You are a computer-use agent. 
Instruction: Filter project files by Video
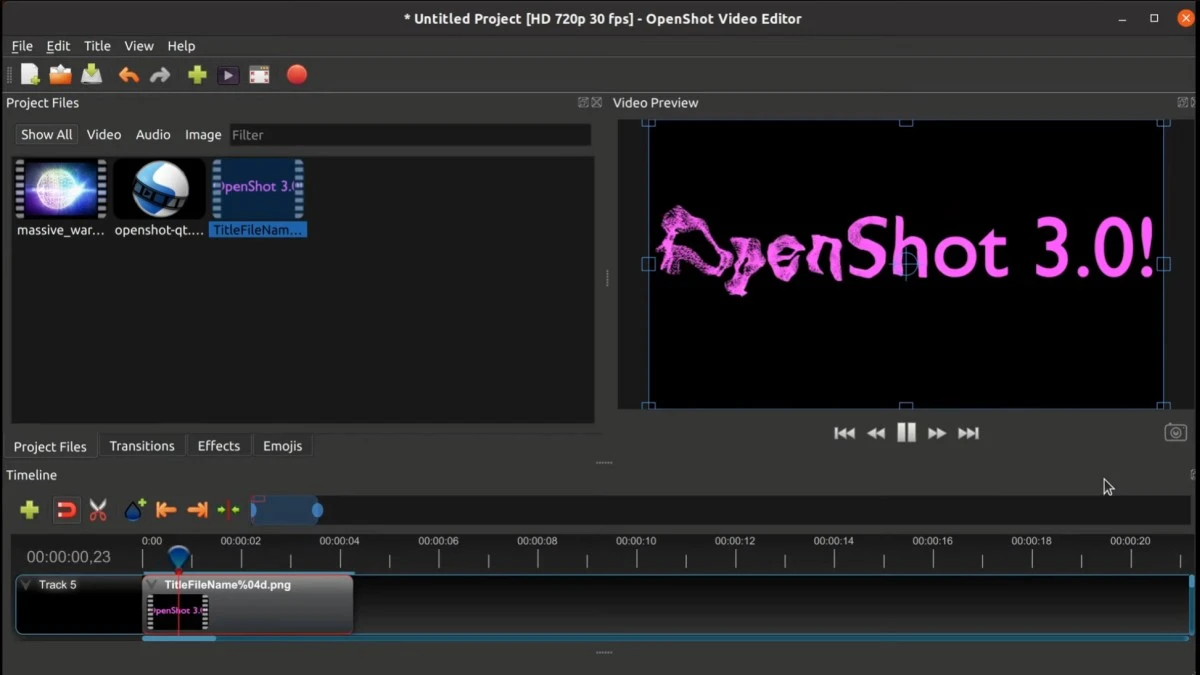(x=103, y=134)
